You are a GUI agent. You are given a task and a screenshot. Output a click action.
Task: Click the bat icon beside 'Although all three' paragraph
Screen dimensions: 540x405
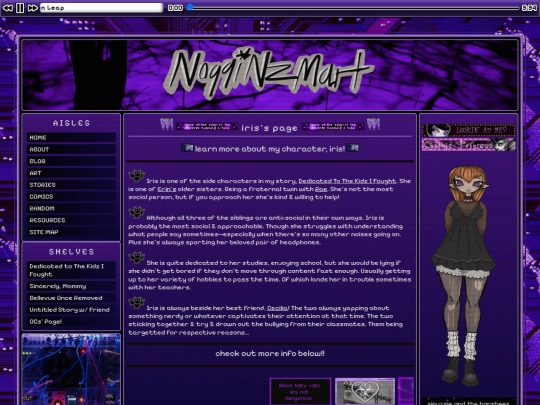[x=137, y=212]
